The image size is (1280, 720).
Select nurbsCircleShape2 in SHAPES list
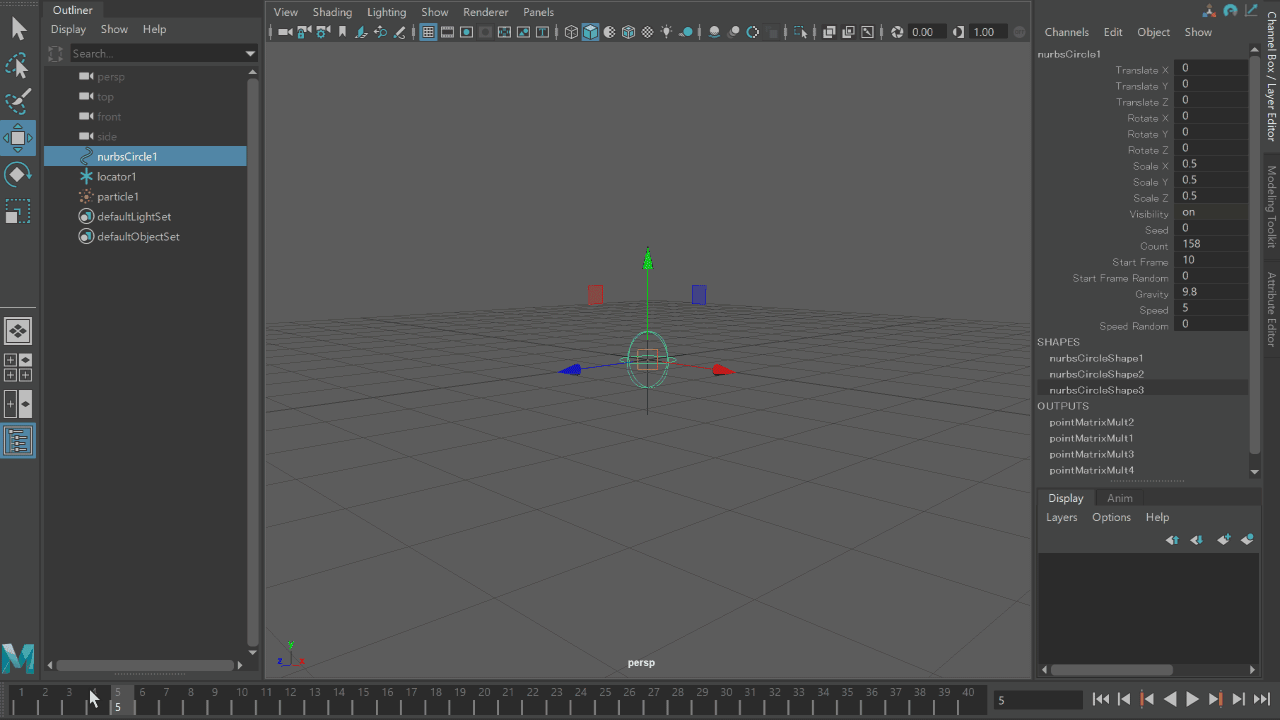pos(1096,374)
